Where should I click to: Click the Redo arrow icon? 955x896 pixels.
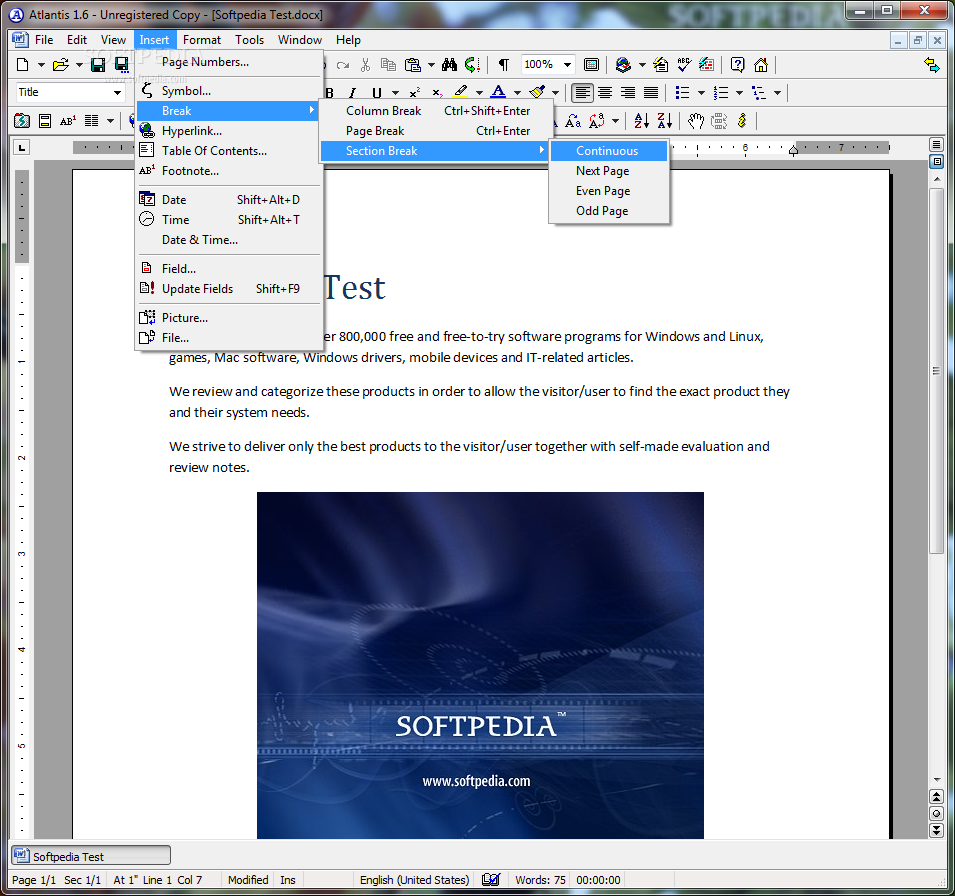pyautogui.click(x=343, y=65)
